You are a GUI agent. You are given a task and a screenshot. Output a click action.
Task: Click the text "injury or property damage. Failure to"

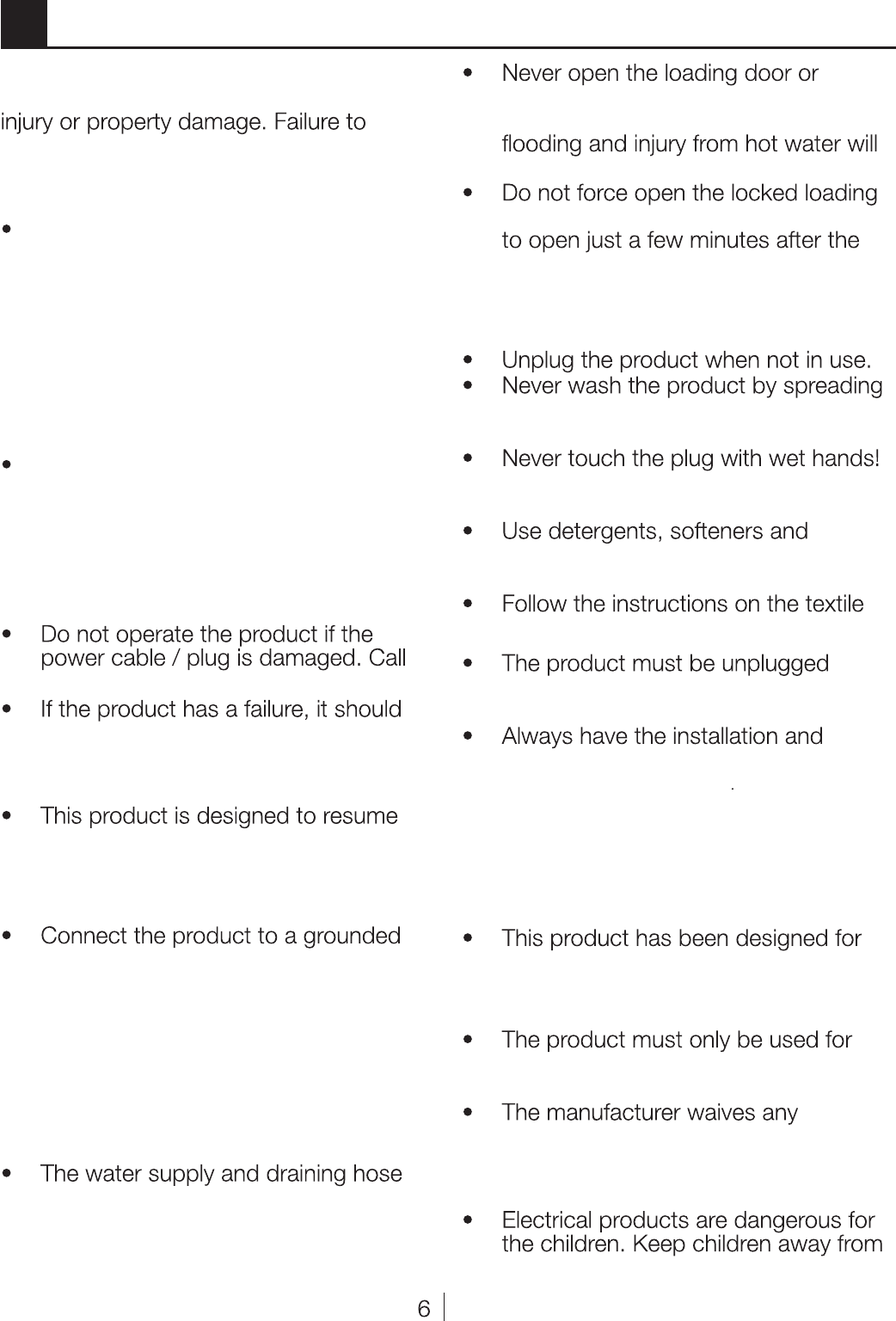click(183, 122)
